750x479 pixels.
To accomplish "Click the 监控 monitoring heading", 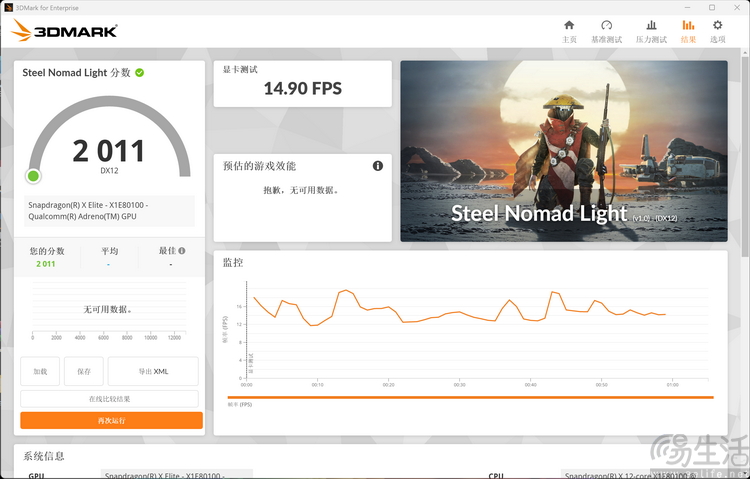I will [x=233, y=262].
